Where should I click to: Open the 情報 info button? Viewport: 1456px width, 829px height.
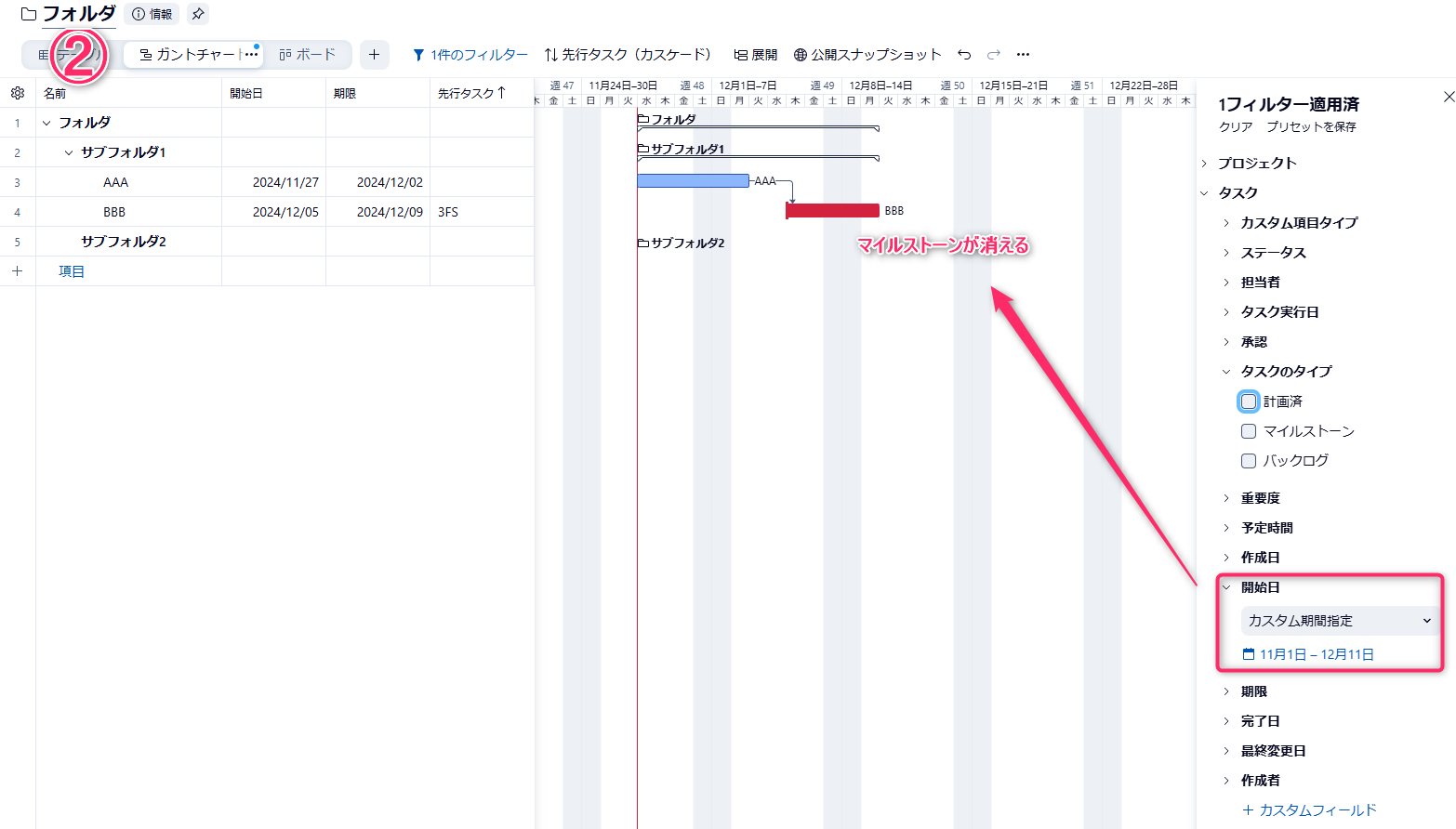coord(153,14)
